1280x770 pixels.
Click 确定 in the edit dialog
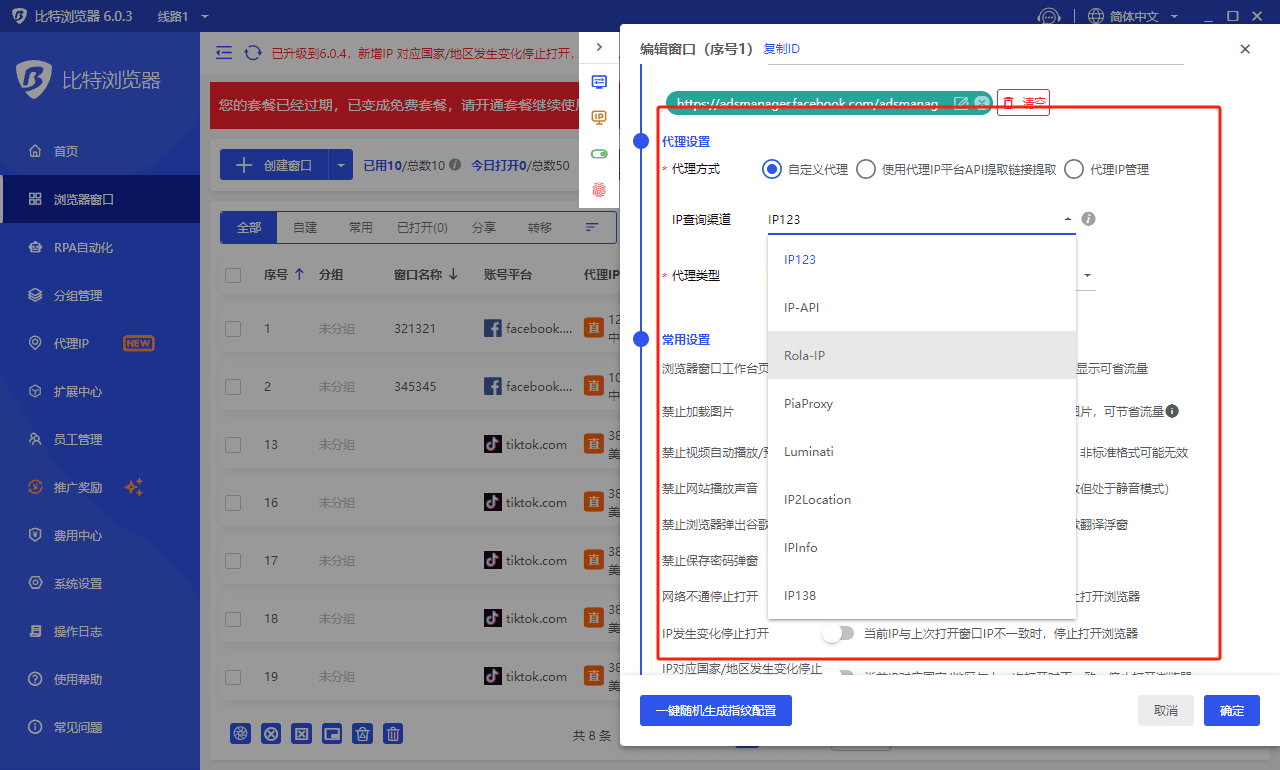(x=1232, y=710)
